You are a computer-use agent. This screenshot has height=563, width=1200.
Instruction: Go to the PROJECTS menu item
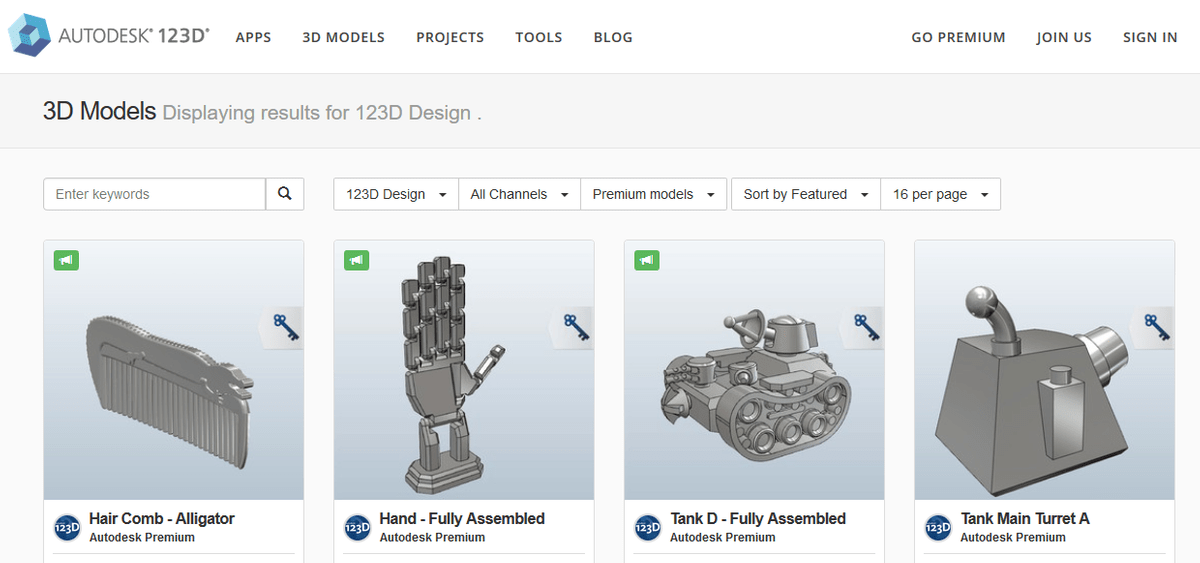(450, 37)
